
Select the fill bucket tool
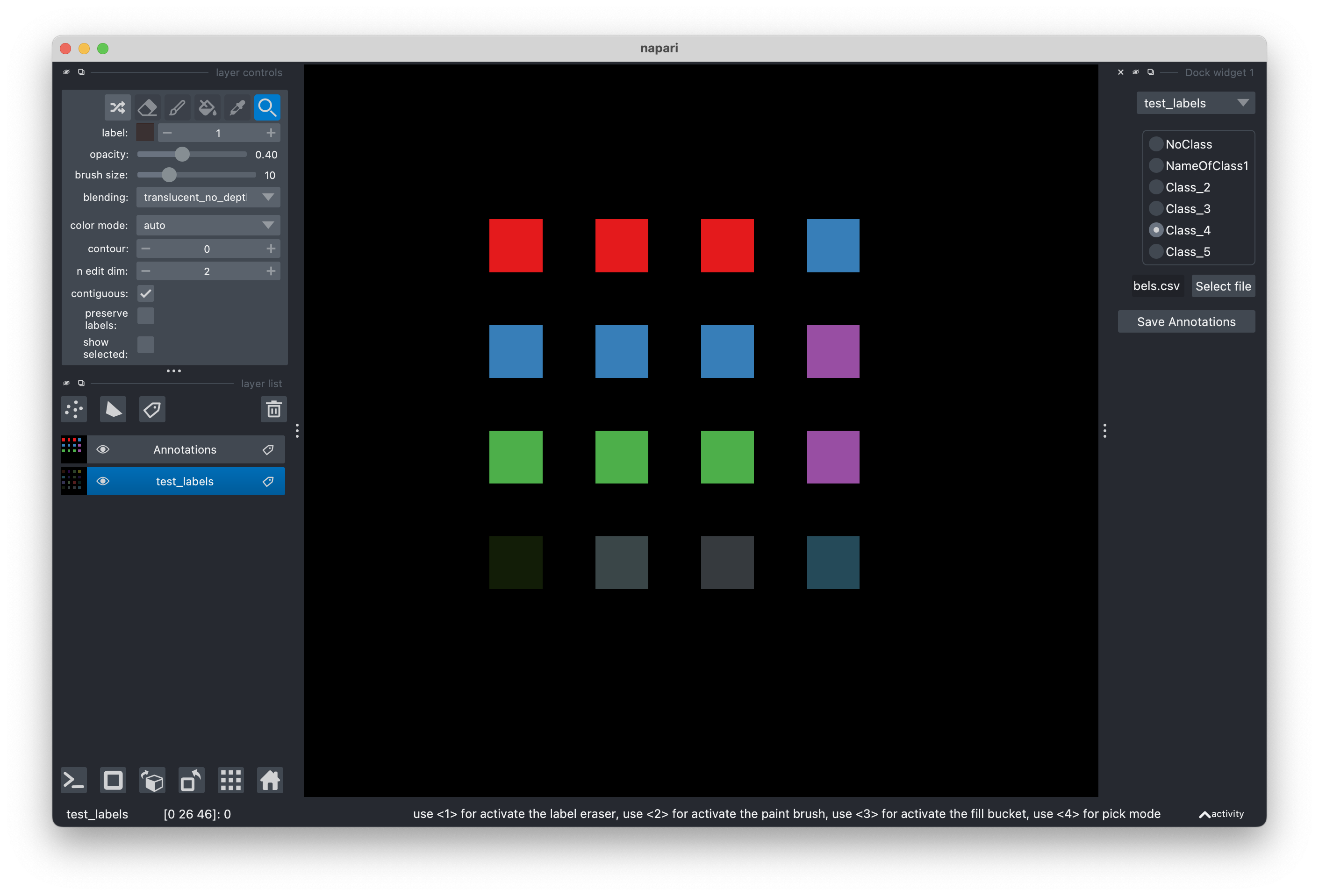pyautogui.click(x=207, y=107)
